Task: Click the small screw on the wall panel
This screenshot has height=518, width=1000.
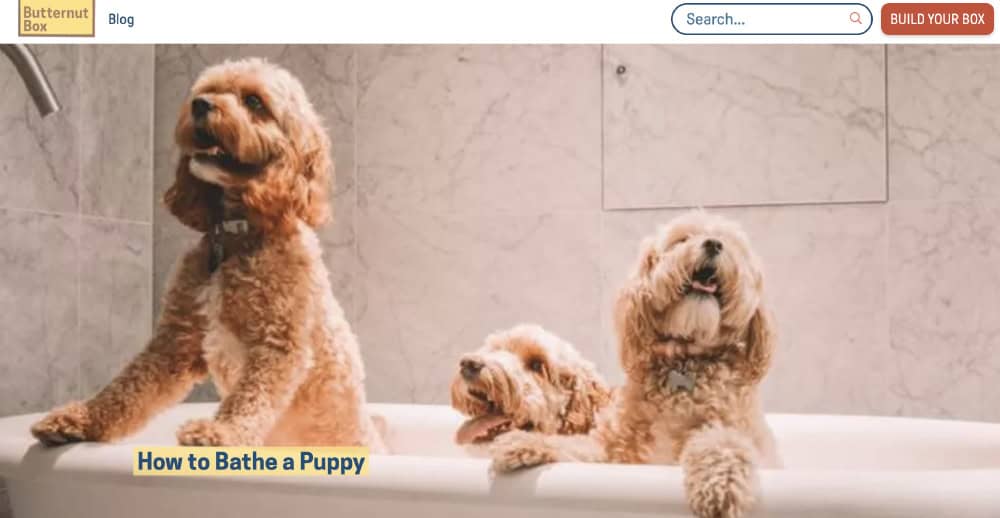Action: [x=621, y=70]
